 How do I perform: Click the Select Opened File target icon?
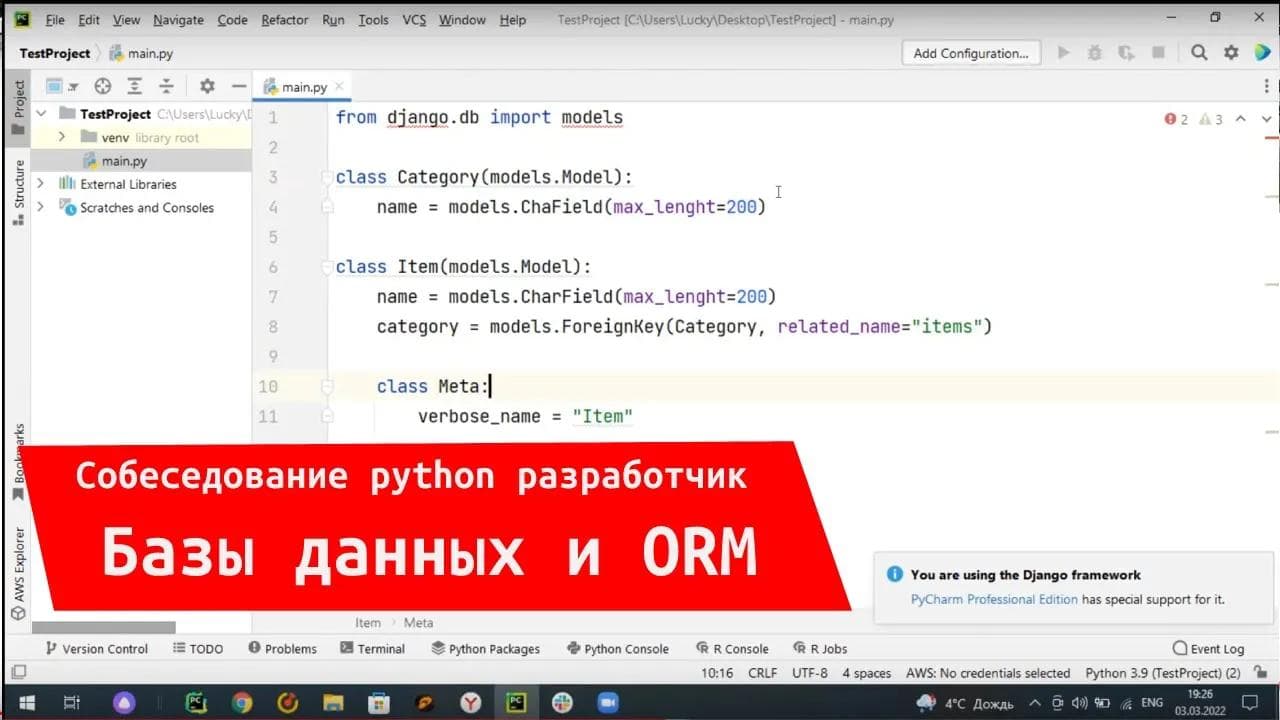click(x=102, y=86)
